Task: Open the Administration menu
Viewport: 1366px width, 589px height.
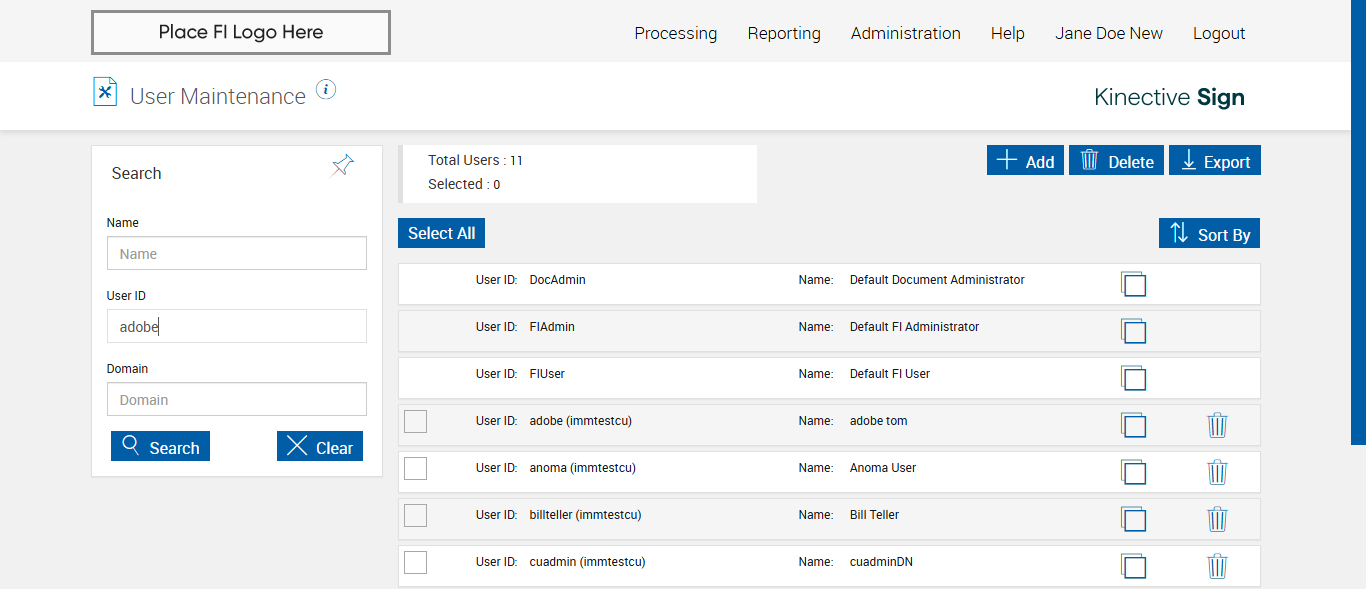Action: (905, 33)
